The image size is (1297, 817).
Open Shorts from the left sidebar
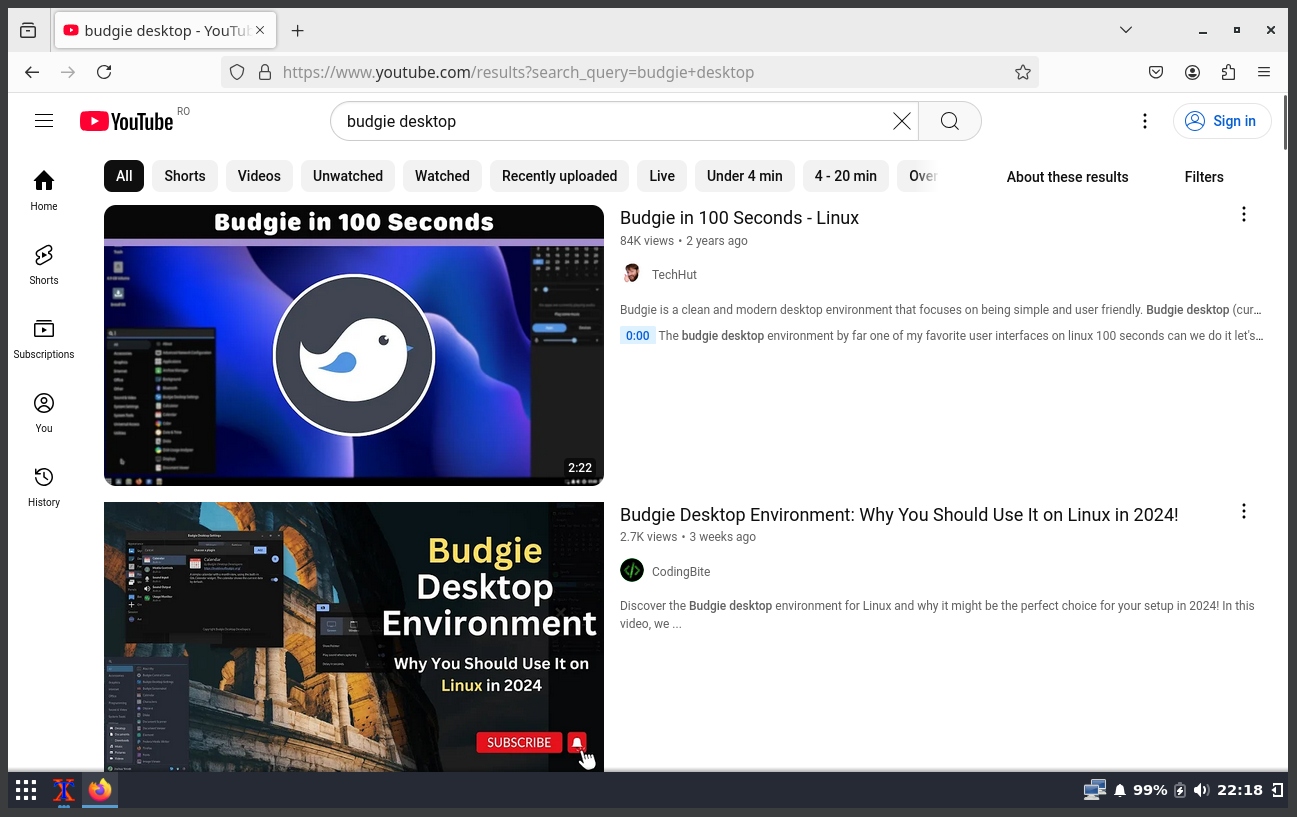click(x=43, y=263)
